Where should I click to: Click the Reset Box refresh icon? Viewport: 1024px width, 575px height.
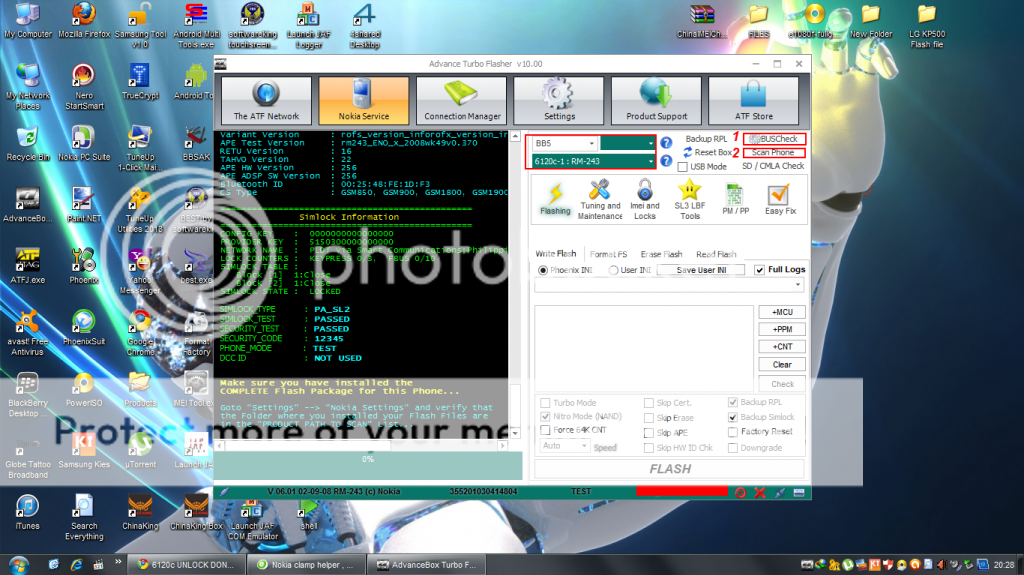pos(688,152)
